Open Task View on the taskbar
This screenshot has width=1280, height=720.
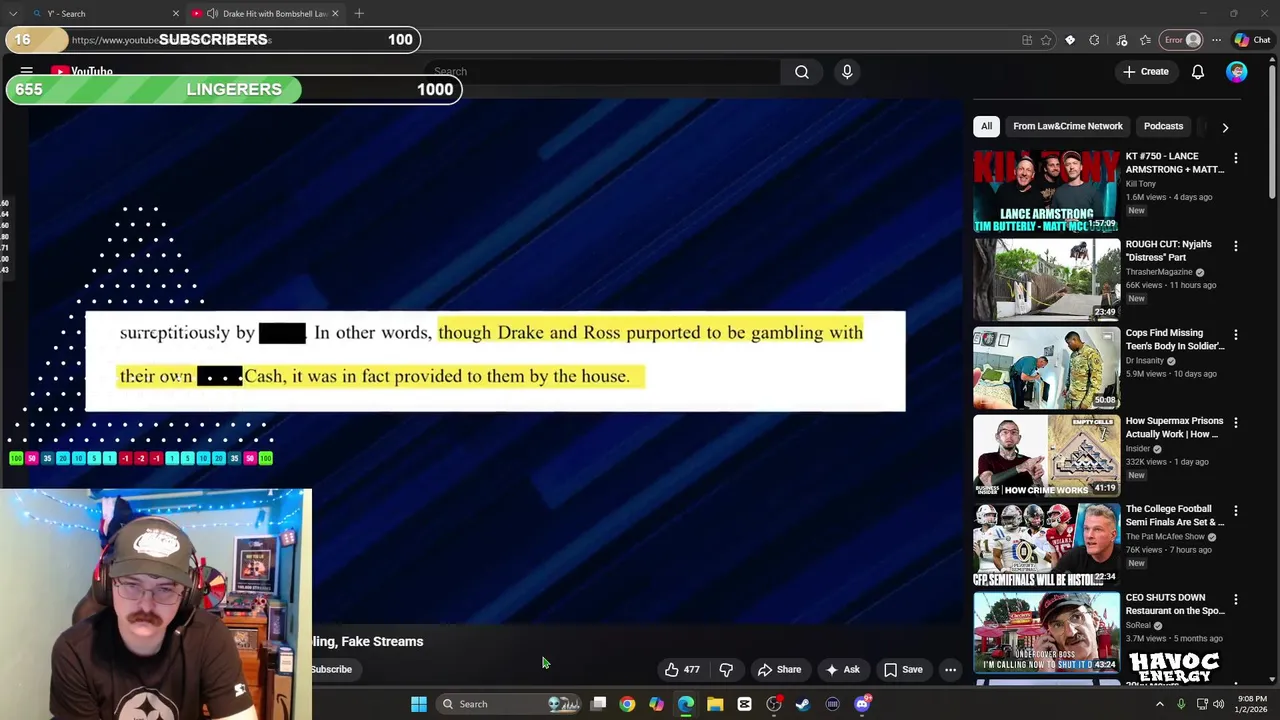pos(598,704)
